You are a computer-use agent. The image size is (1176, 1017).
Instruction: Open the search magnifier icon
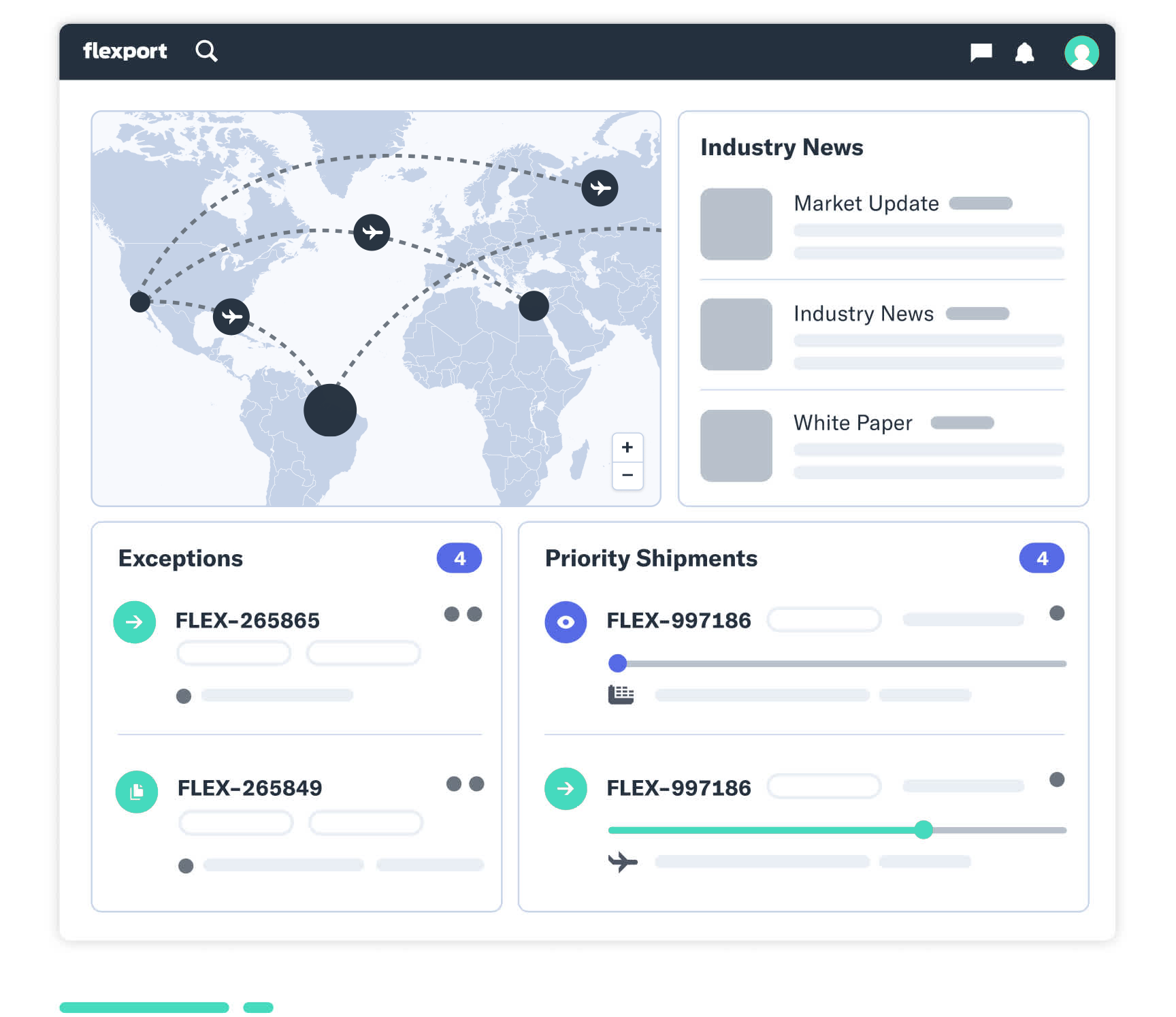click(206, 51)
